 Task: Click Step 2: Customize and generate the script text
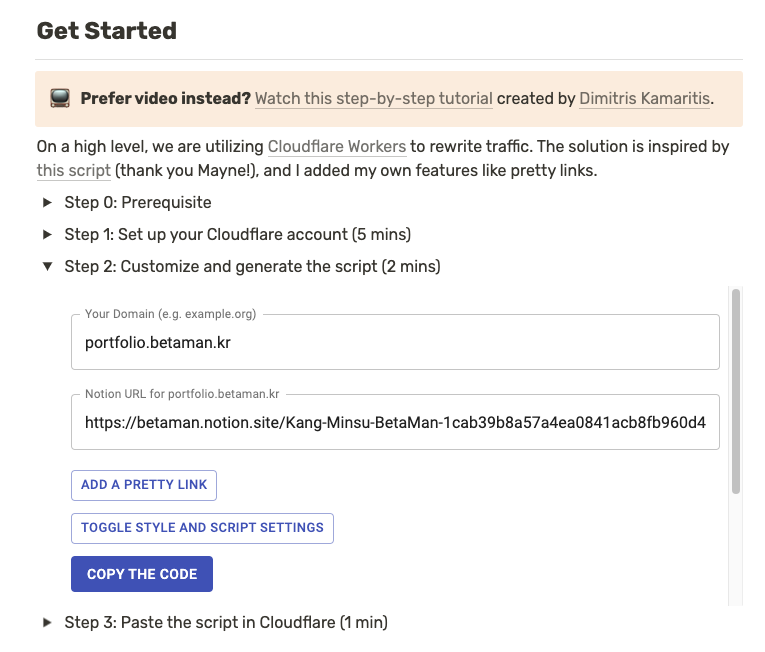(252, 267)
